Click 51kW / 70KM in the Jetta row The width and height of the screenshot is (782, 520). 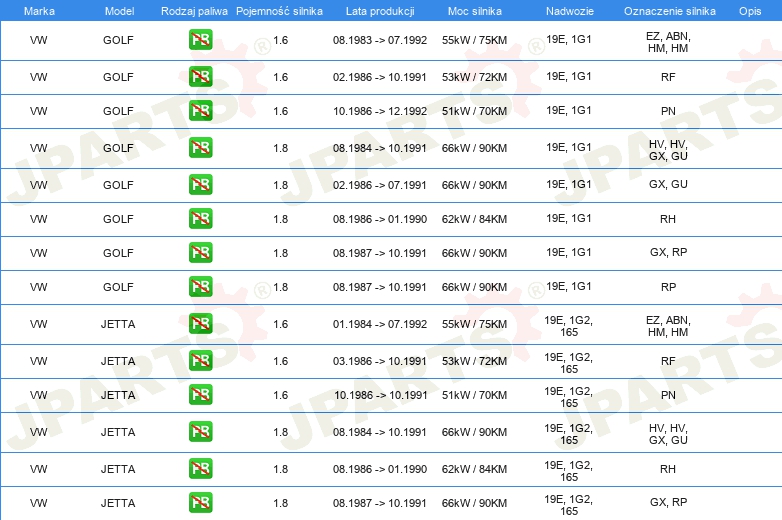coord(474,395)
